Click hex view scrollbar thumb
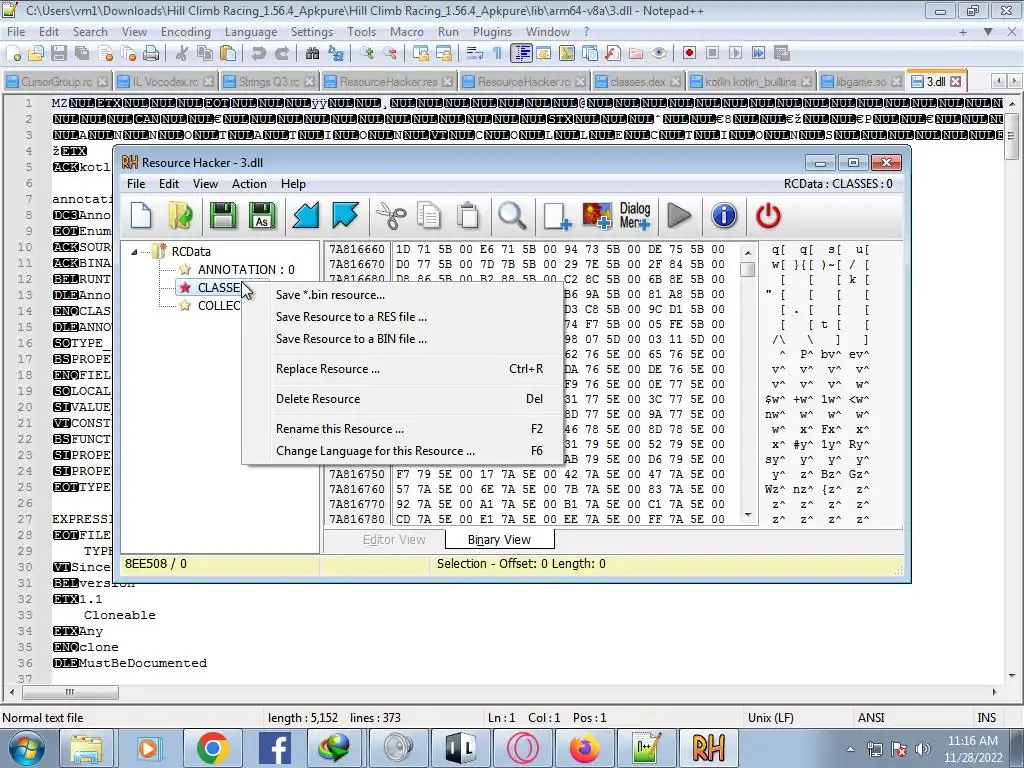 coord(748,269)
